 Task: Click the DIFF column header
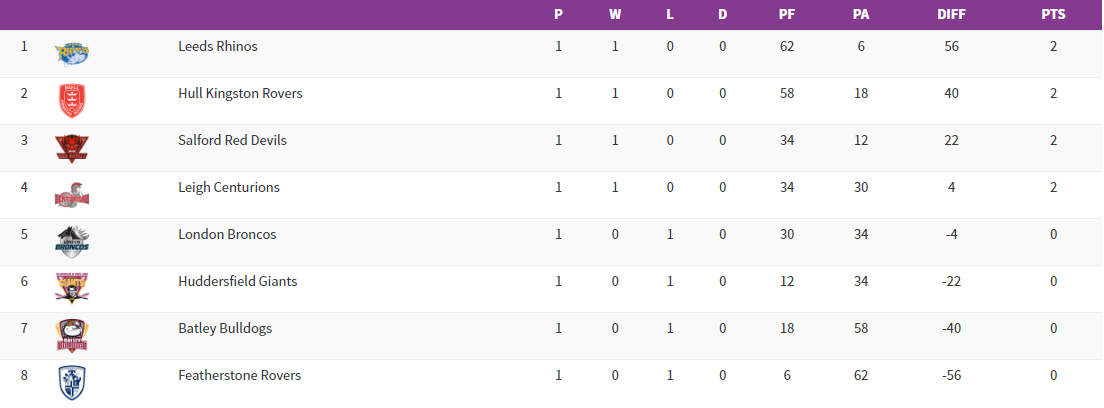click(951, 15)
